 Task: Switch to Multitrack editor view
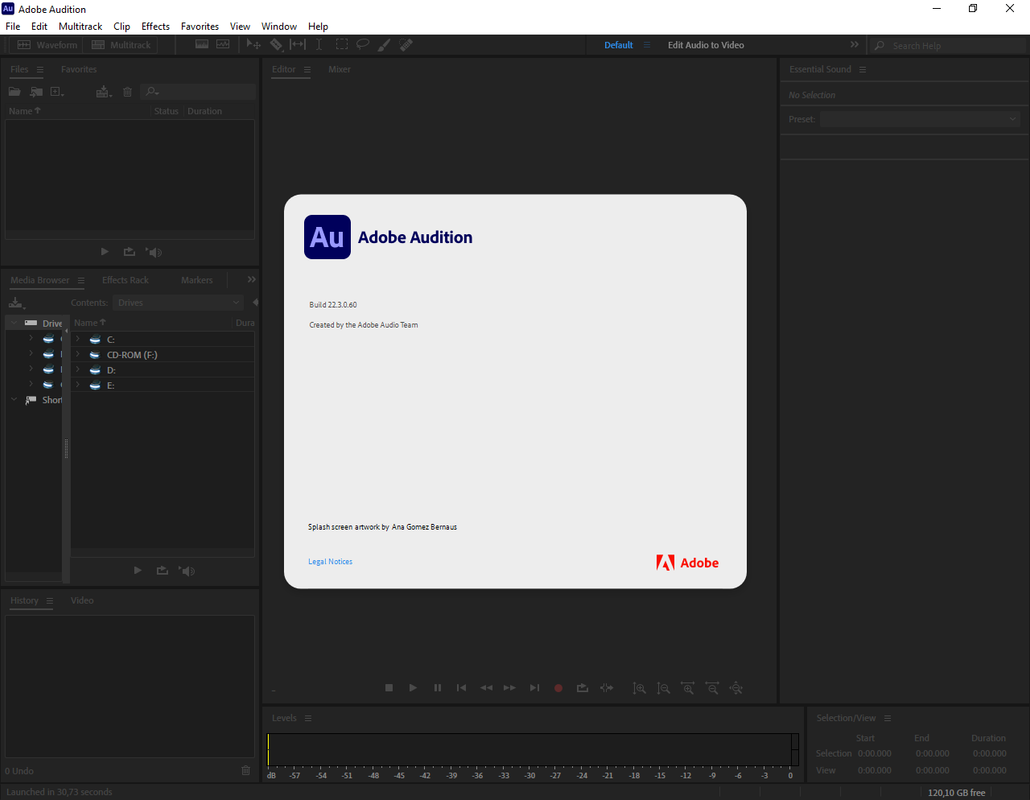point(122,45)
